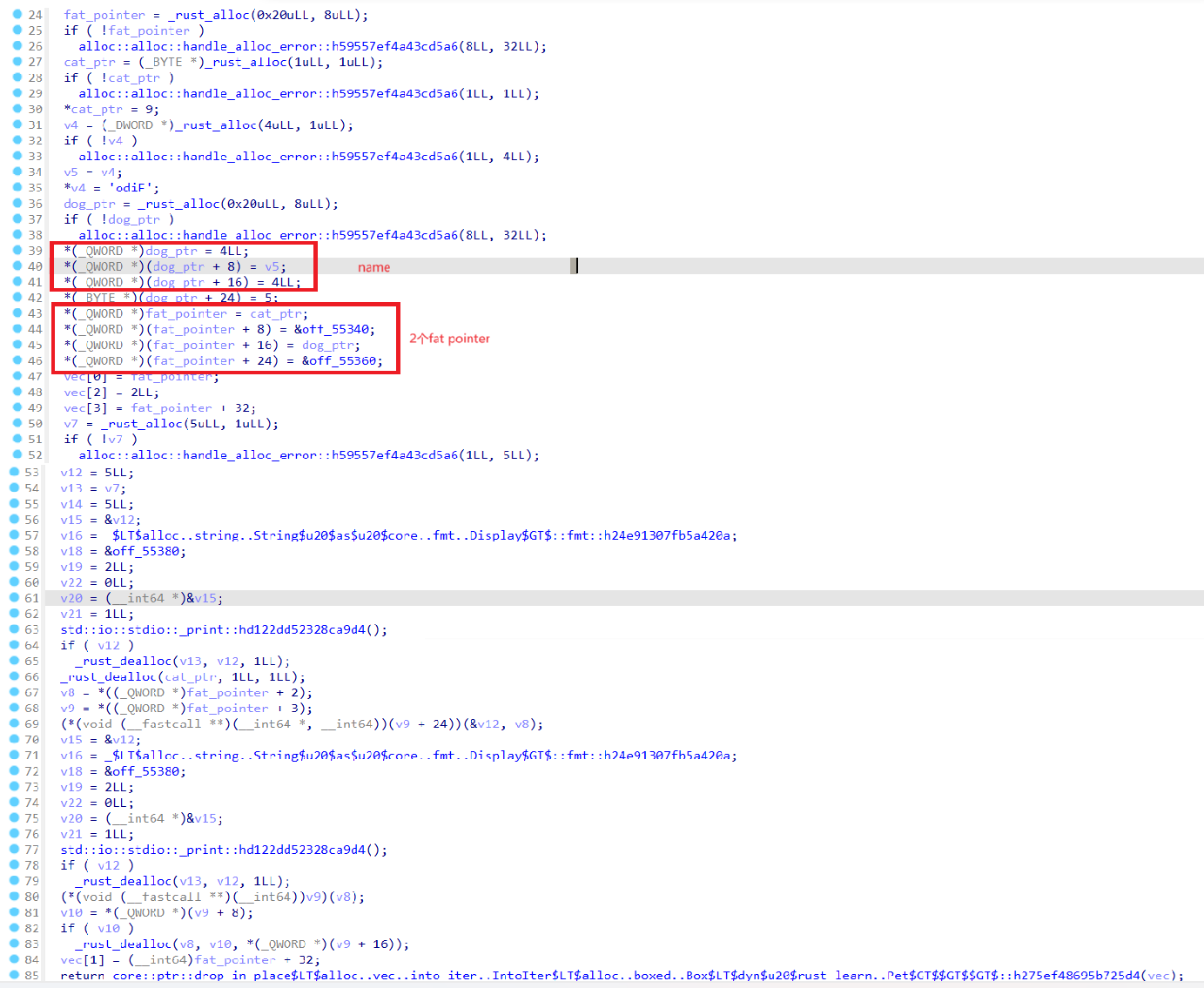This screenshot has width=1204, height=988.
Task: Click the breakpoint dot for line 69
Action: tap(14, 723)
